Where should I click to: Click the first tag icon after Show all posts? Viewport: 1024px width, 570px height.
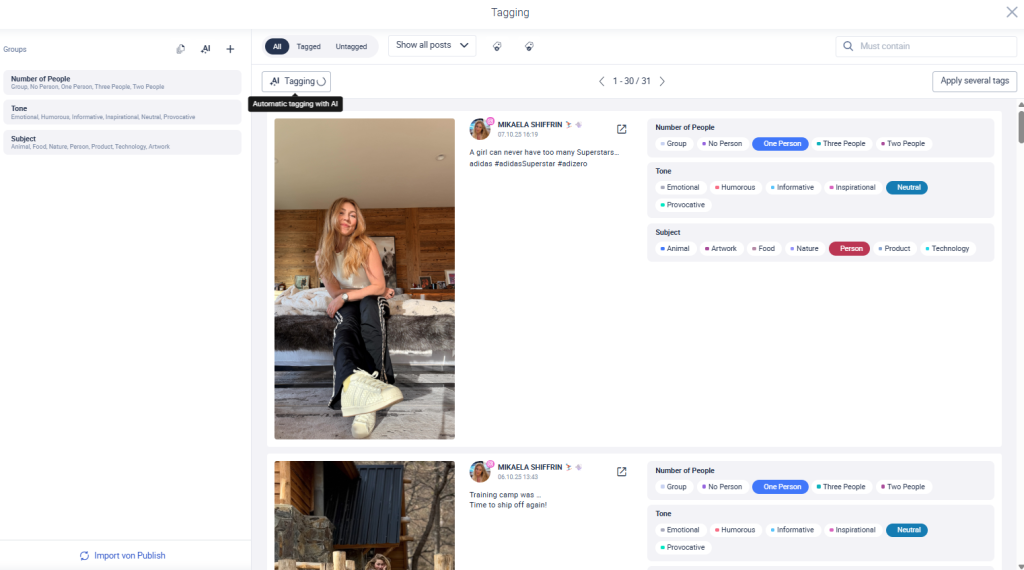[497, 46]
